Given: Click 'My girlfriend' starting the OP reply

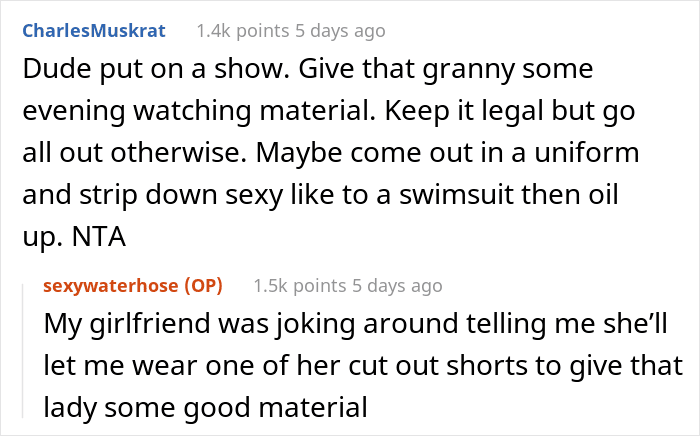Looking at the screenshot, I should [127, 324].
